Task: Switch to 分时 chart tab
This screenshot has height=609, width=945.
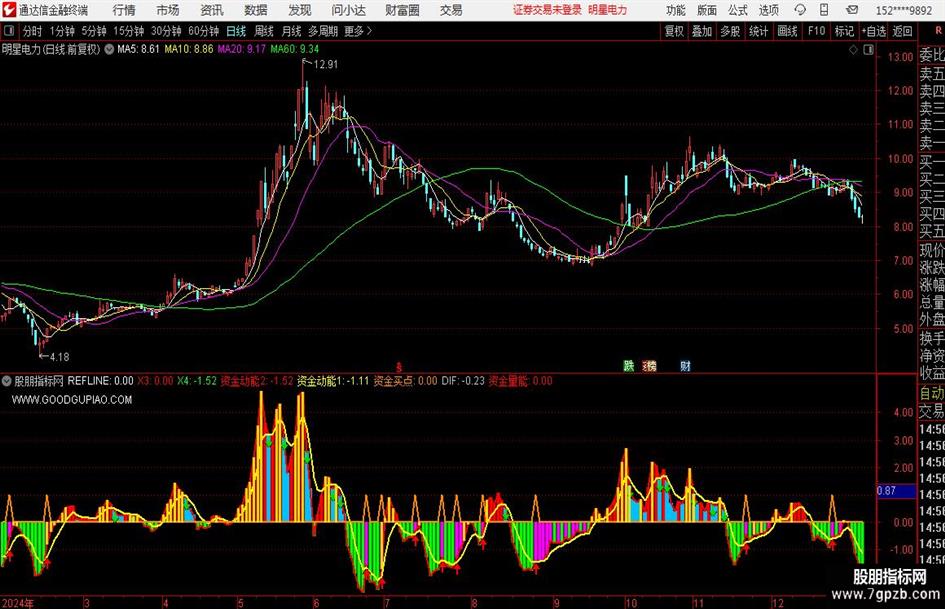Action: [x=32, y=31]
